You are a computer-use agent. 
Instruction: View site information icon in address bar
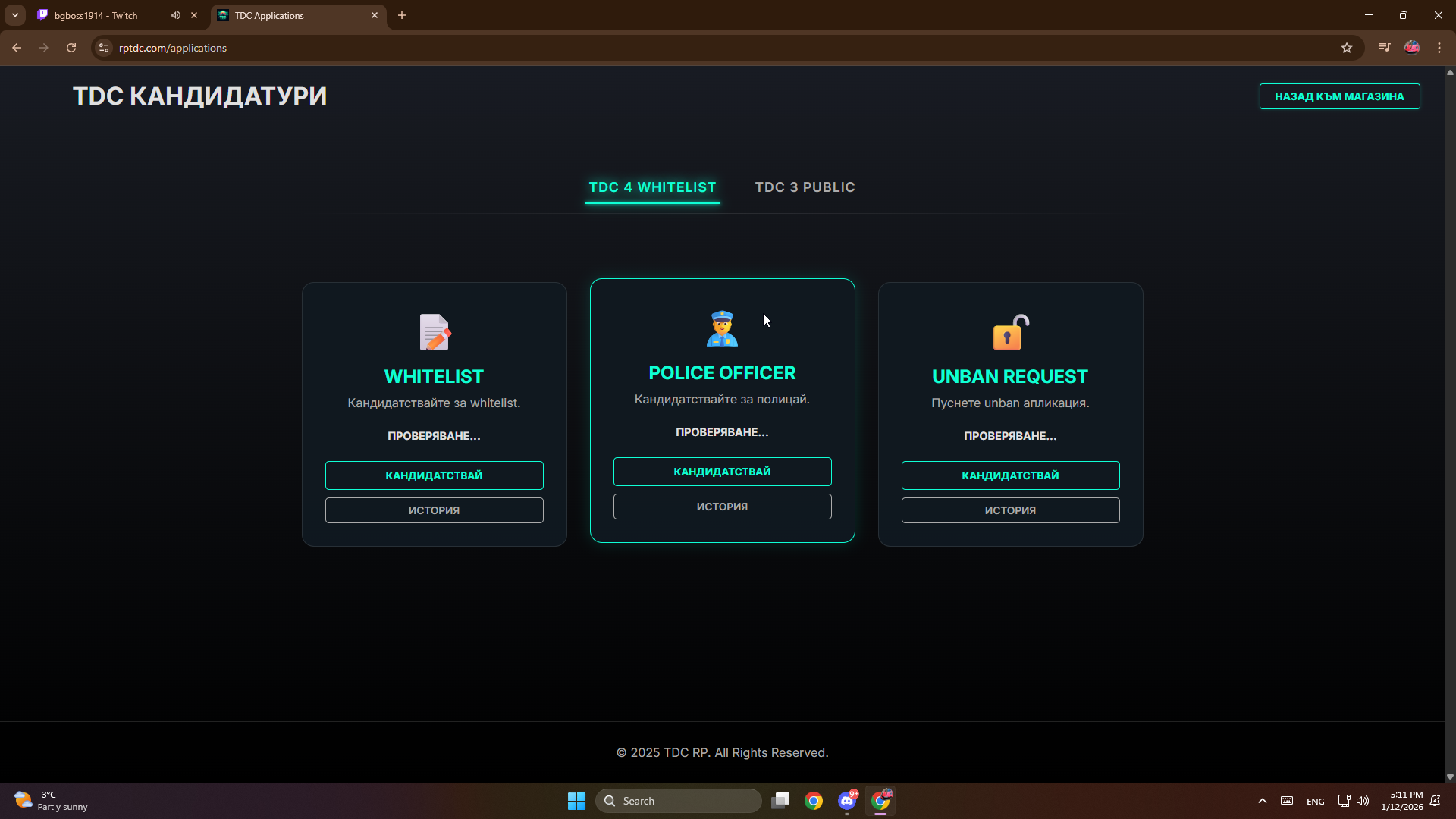coord(104,48)
